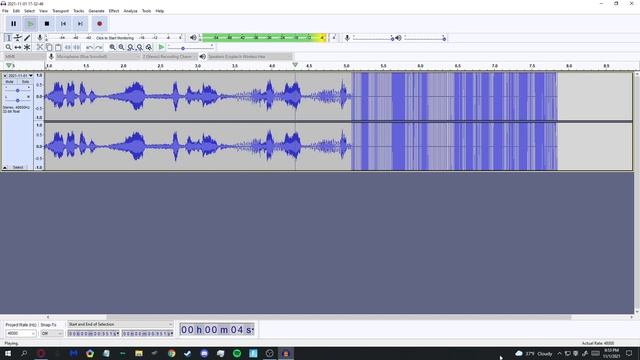Click the track Select button

[18, 167]
